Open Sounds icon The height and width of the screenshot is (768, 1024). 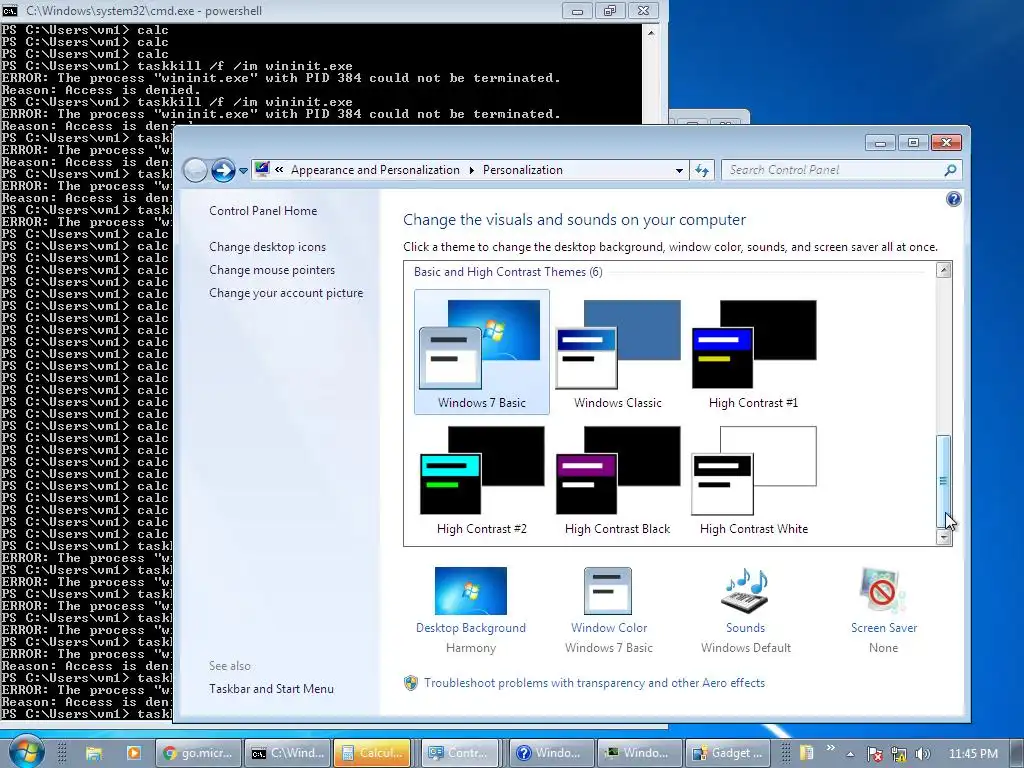point(745,590)
